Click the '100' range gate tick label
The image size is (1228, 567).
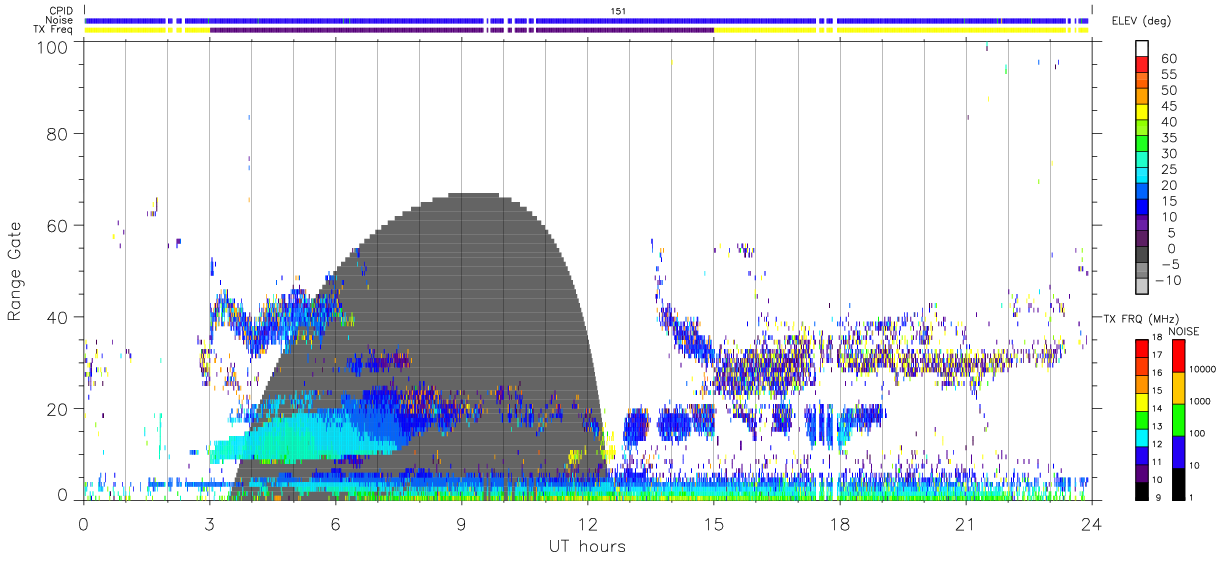[x=51, y=46]
